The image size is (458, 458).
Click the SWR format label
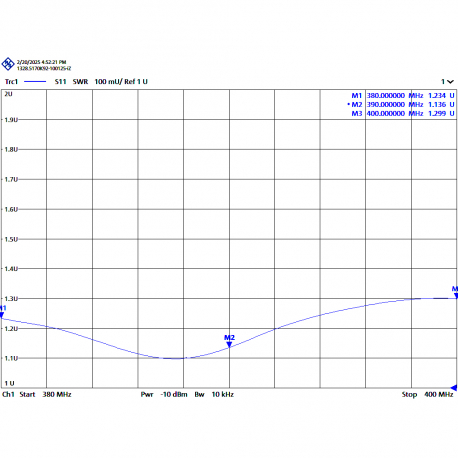coord(80,82)
